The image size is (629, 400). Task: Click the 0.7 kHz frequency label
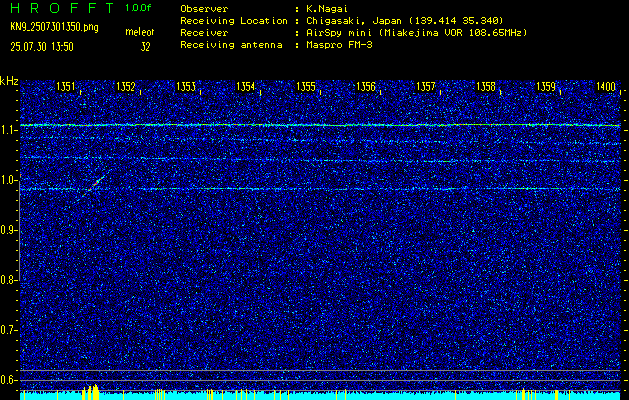coord(9,330)
